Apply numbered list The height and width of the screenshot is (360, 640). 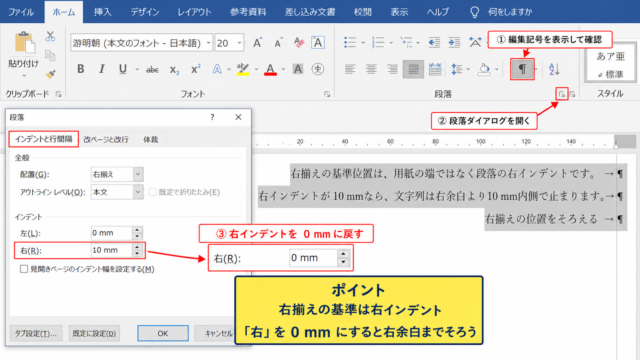378,42
